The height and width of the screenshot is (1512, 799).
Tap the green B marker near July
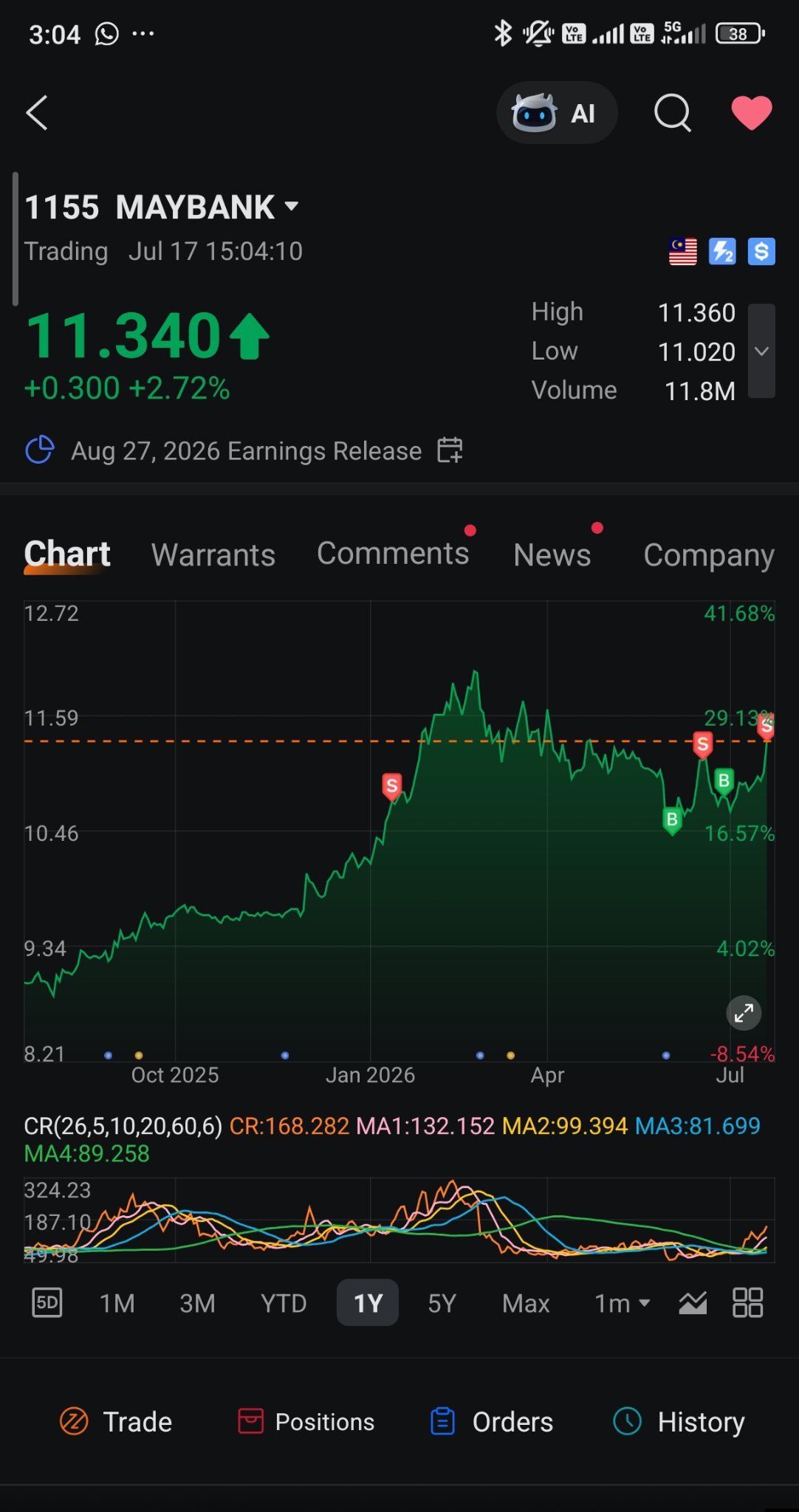pyautogui.click(x=724, y=782)
